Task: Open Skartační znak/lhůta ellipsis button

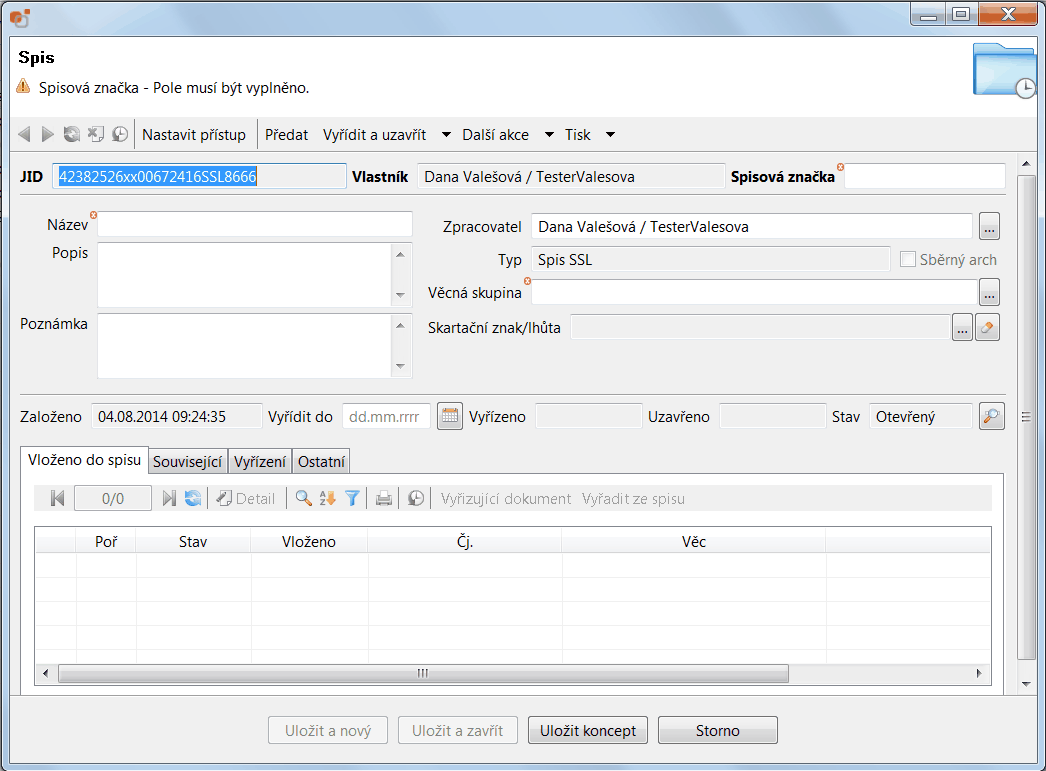Action: [x=962, y=328]
